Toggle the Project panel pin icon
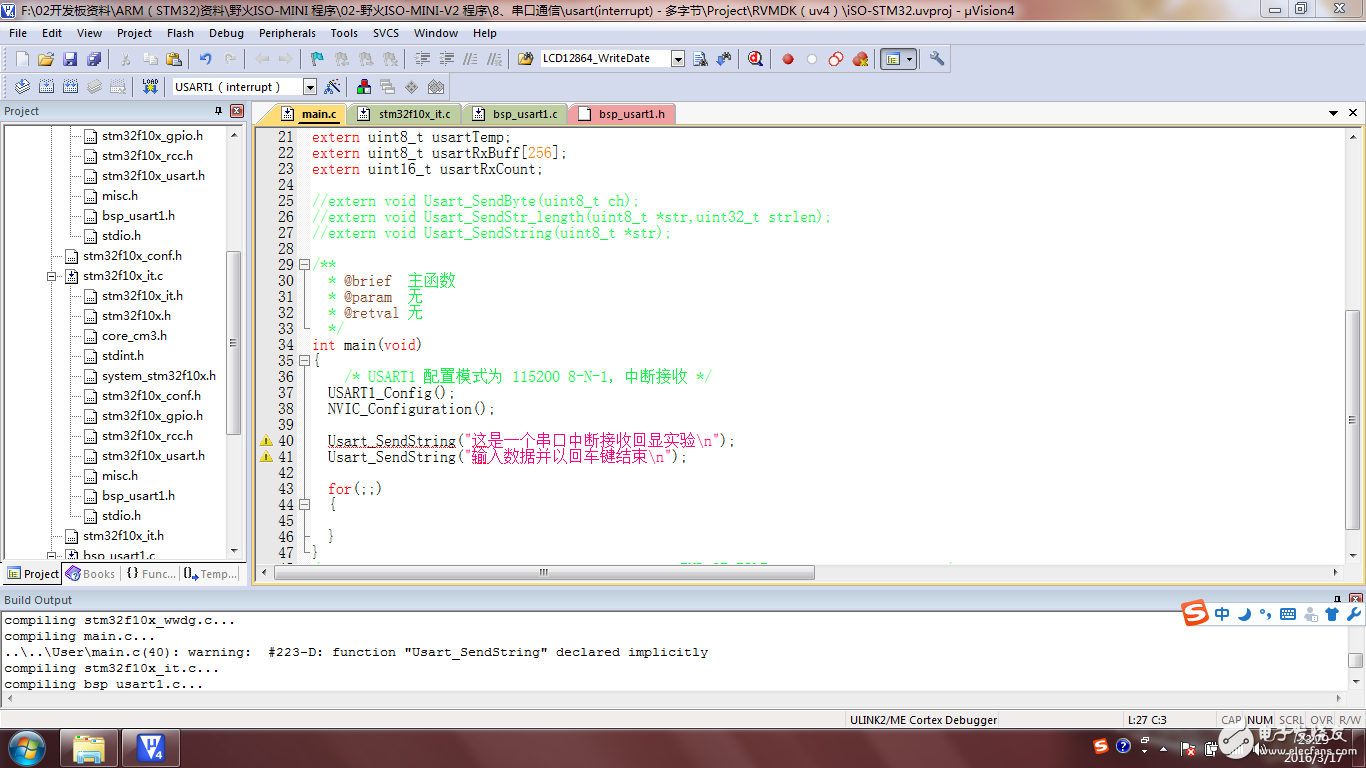Viewport: 1366px width, 768px height. pyautogui.click(x=218, y=111)
